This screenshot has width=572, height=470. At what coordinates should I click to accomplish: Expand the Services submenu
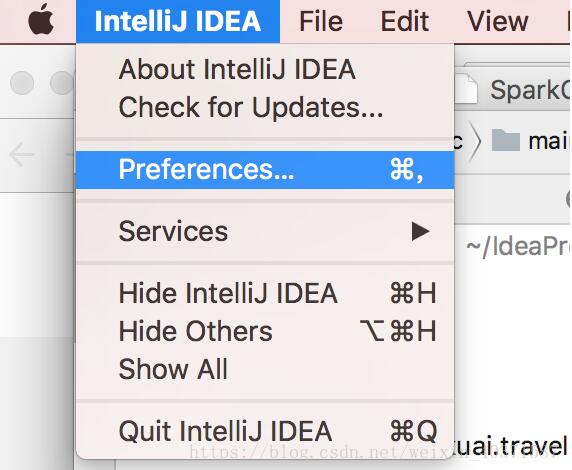click(265, 231)
